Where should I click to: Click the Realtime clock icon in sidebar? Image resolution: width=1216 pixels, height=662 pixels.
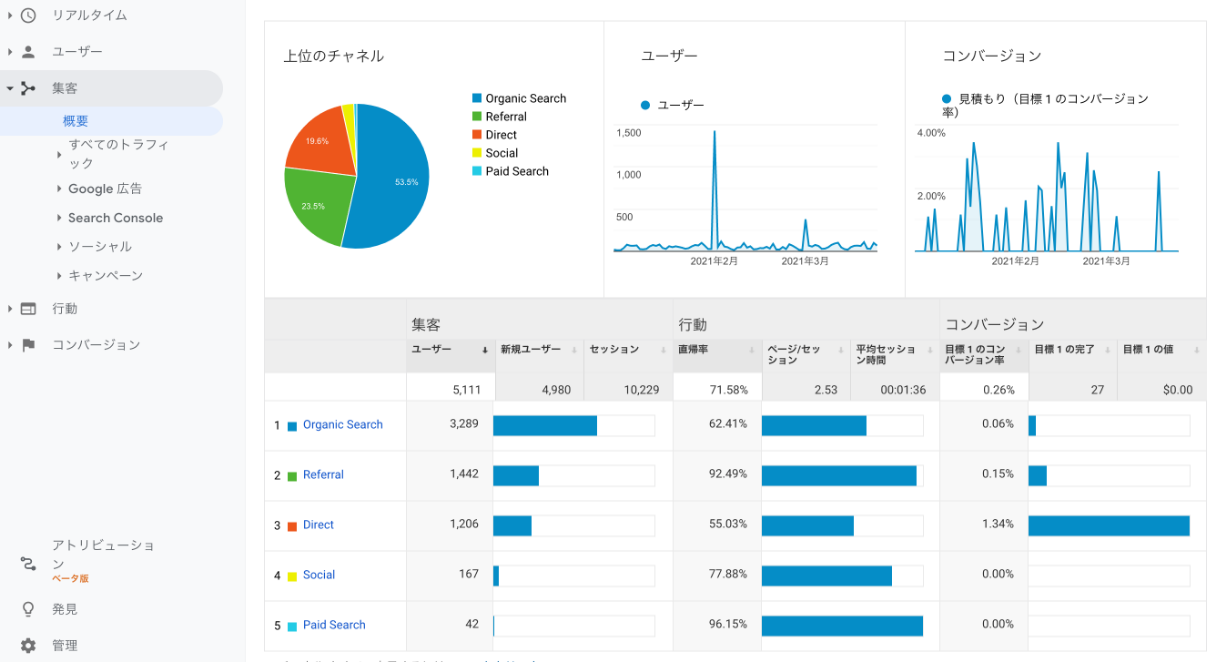(x=28, y=15)
